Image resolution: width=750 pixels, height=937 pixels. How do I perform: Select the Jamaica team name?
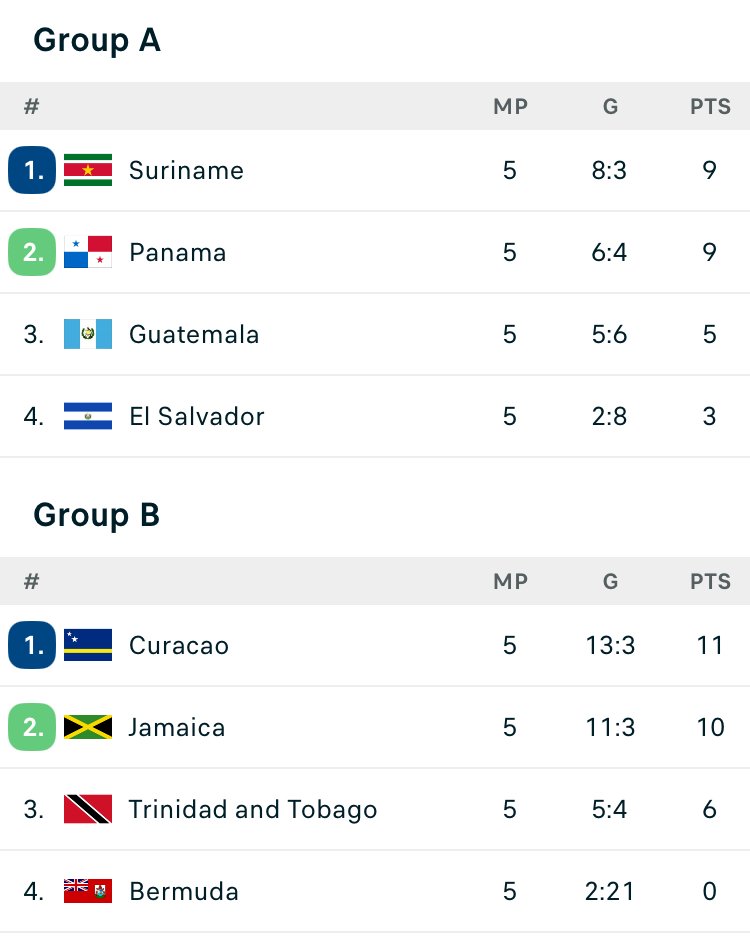click(x=177, y=727)
